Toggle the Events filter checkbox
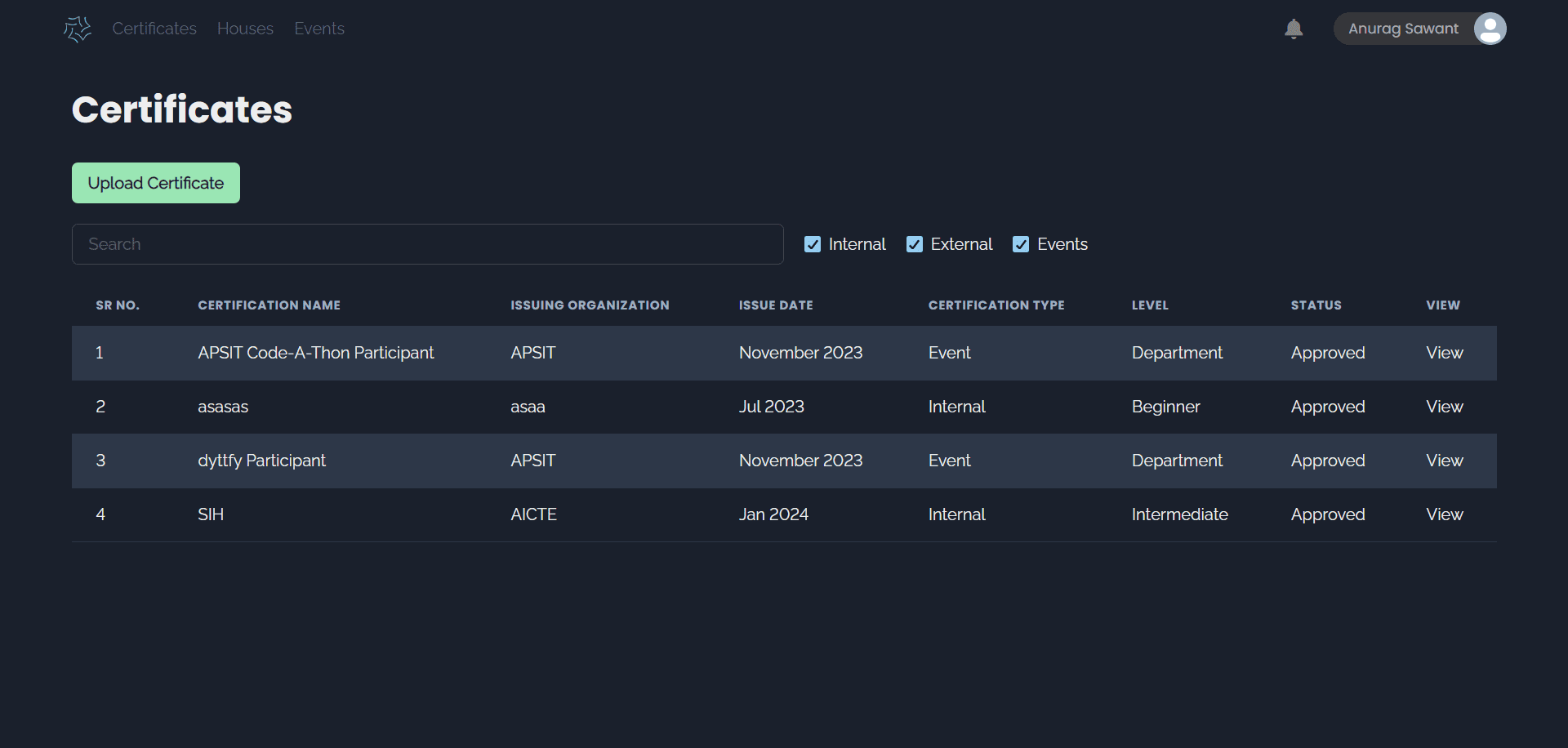This screenshot has width=1568, height=748. pos(1021,243)
